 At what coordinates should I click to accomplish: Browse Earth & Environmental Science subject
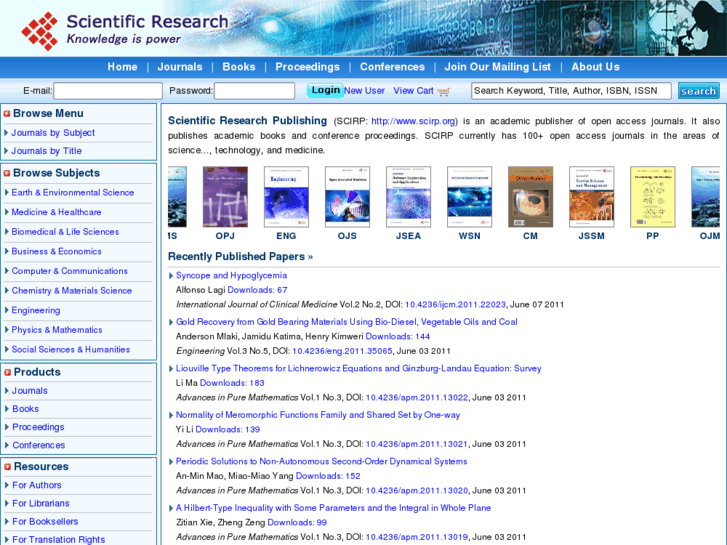(73, 192)
